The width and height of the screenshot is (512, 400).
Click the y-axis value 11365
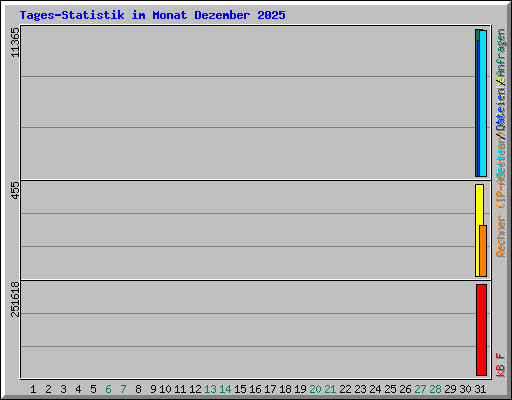tap(15, 42)
